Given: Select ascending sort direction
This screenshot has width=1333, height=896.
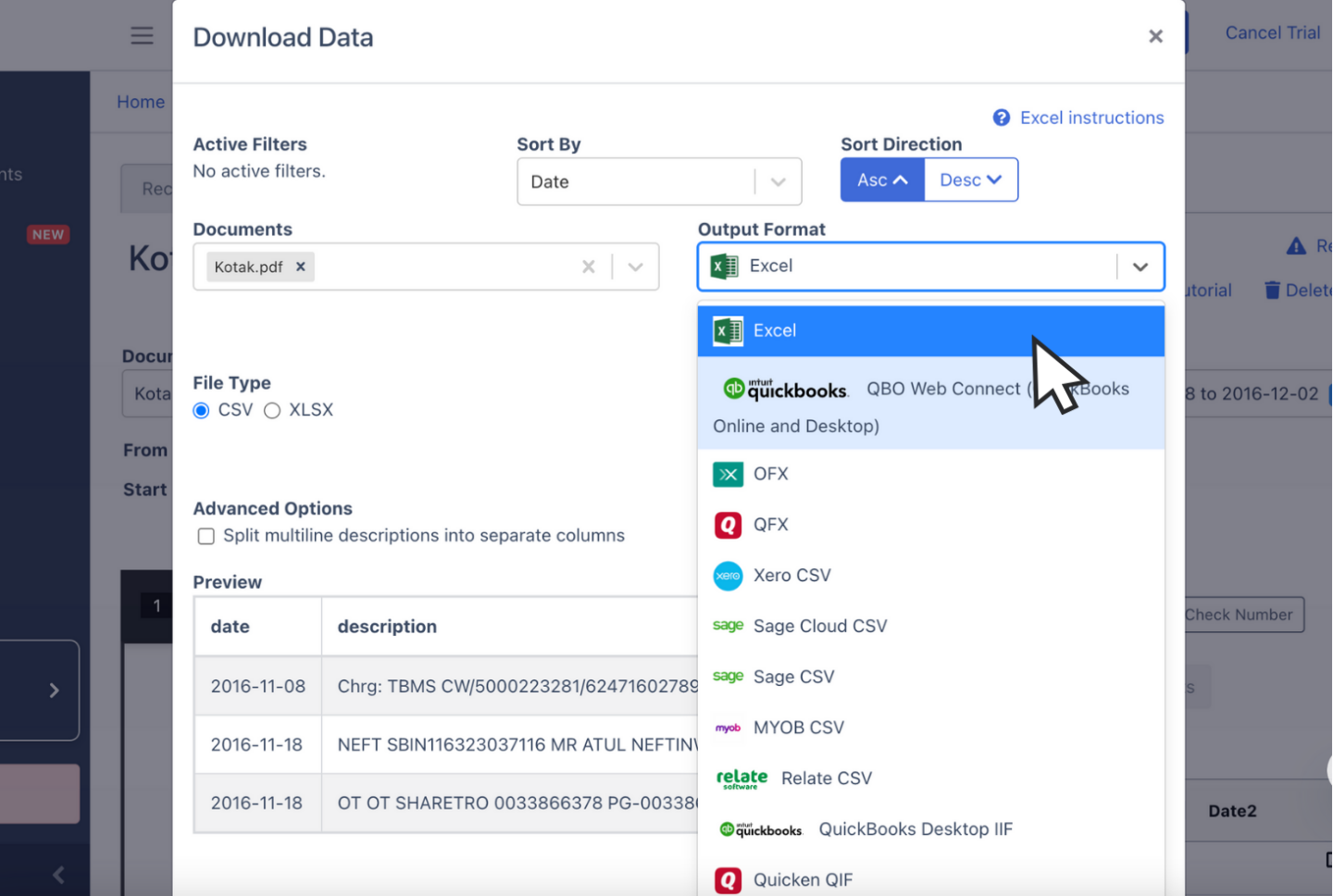Looking at the screenshot, I should click(882, 180).
